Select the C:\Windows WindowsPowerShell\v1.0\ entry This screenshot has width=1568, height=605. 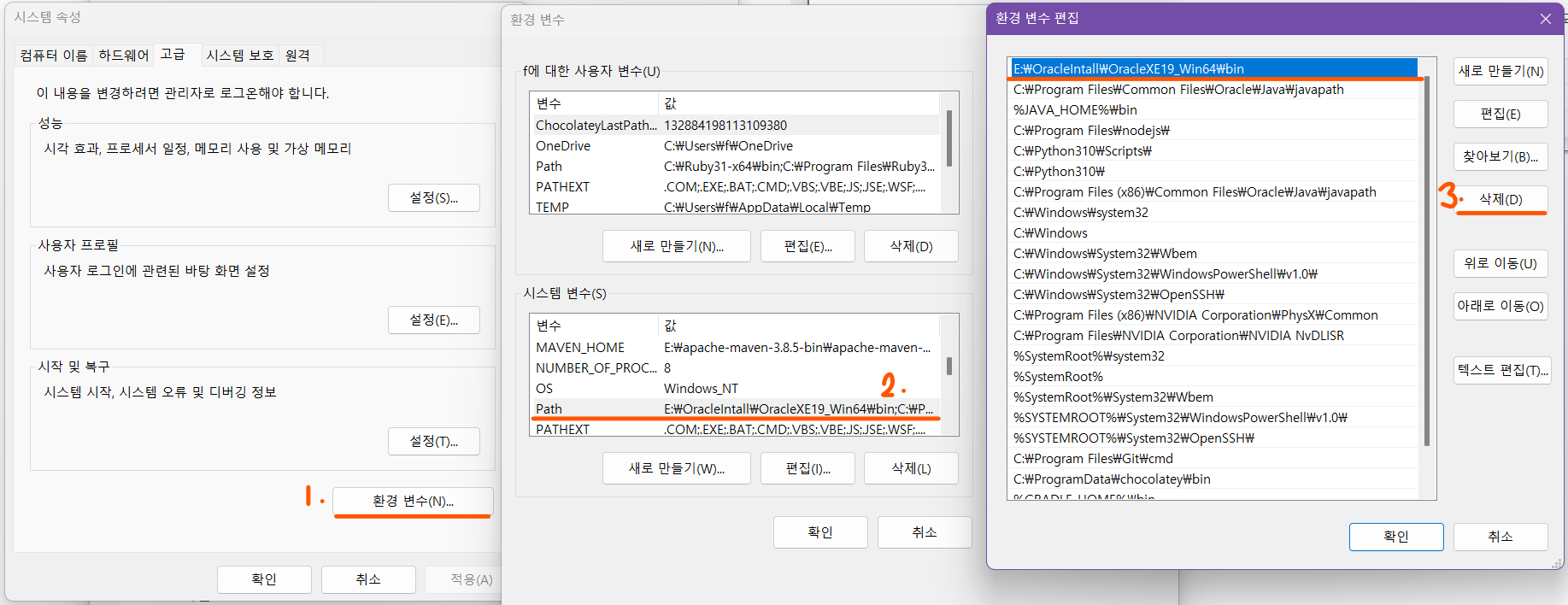(1213, 273)
